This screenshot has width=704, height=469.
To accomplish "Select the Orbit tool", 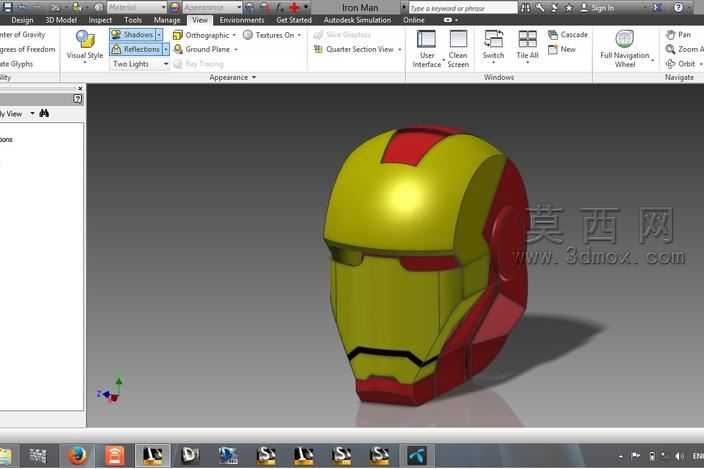I will pyautogui.click(x=681, y=64).
